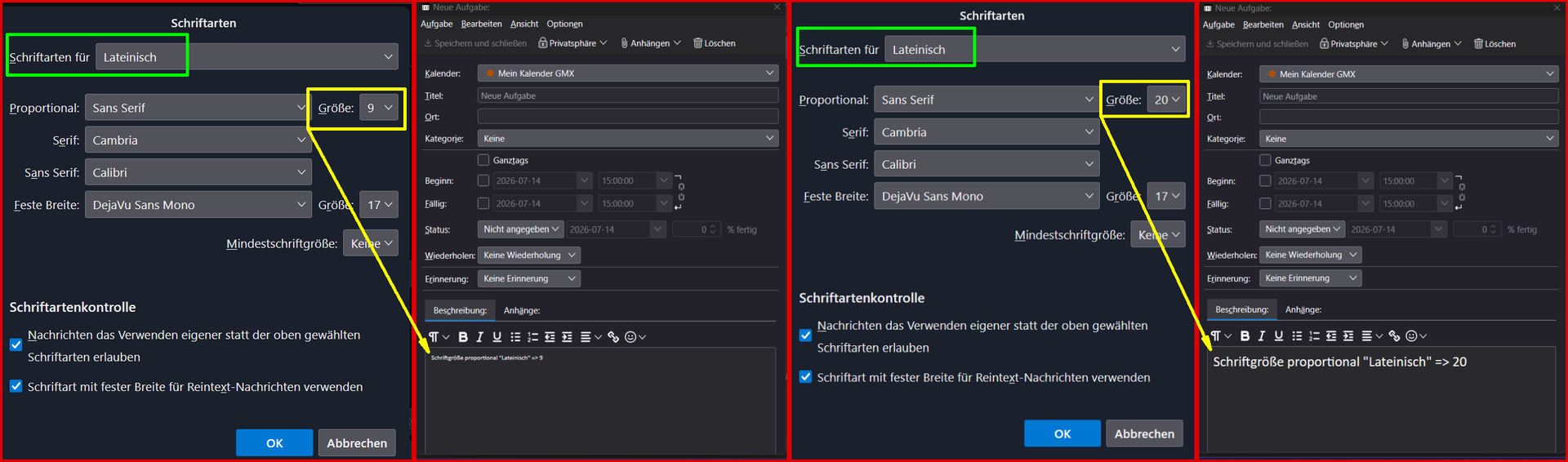Click indent icon in task window showing '=> 20'
The width and height of the screenshot is (1568, 462).
click(1348, 336)
